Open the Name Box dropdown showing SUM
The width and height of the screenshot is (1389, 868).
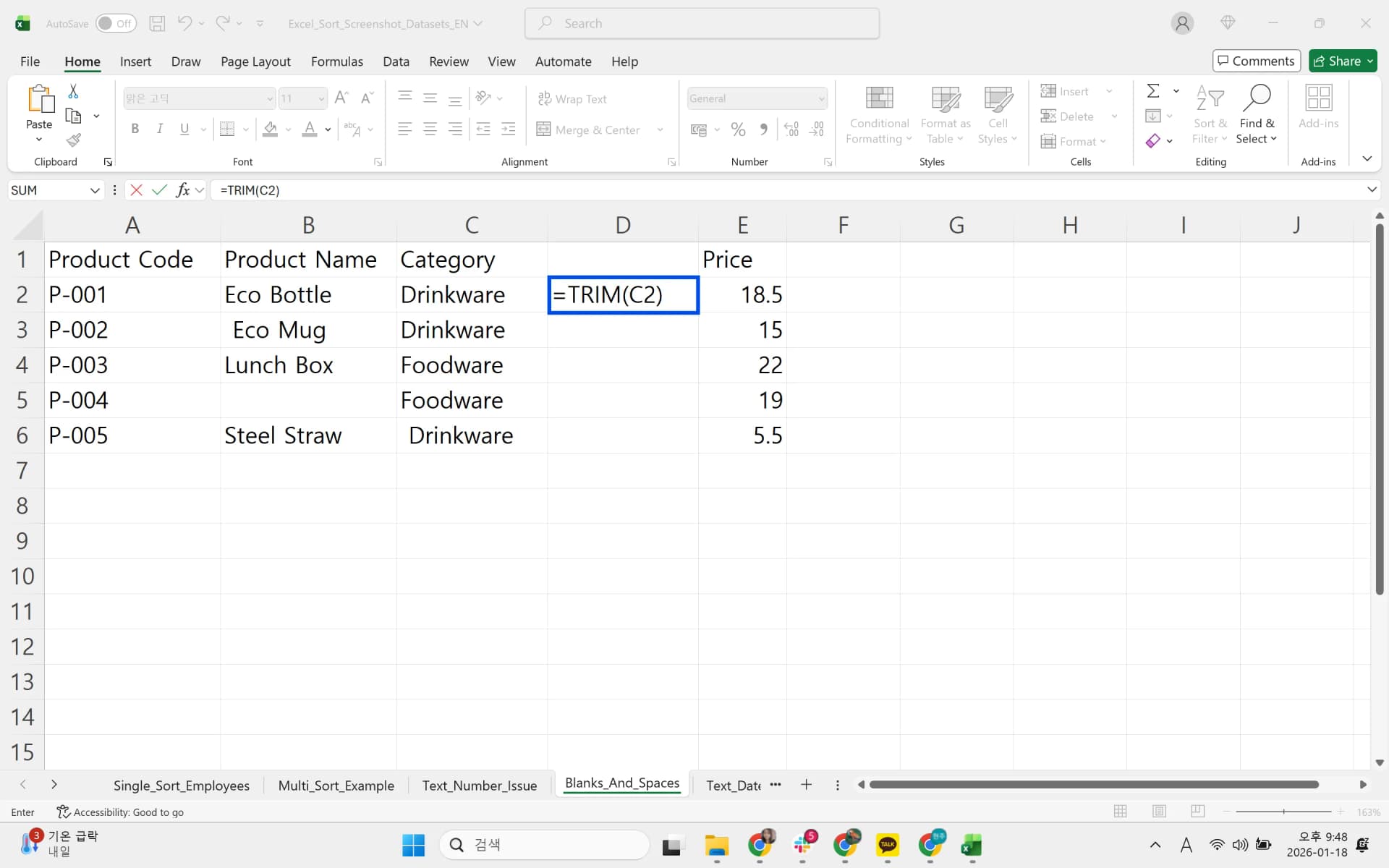click(x=95, y=190)
